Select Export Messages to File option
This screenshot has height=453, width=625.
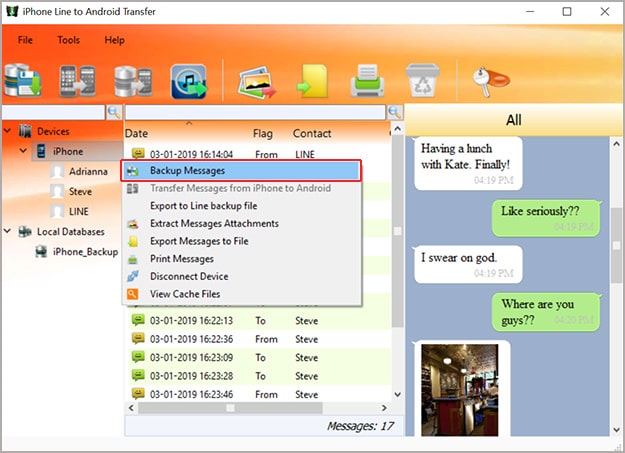[x=199, y=241]
